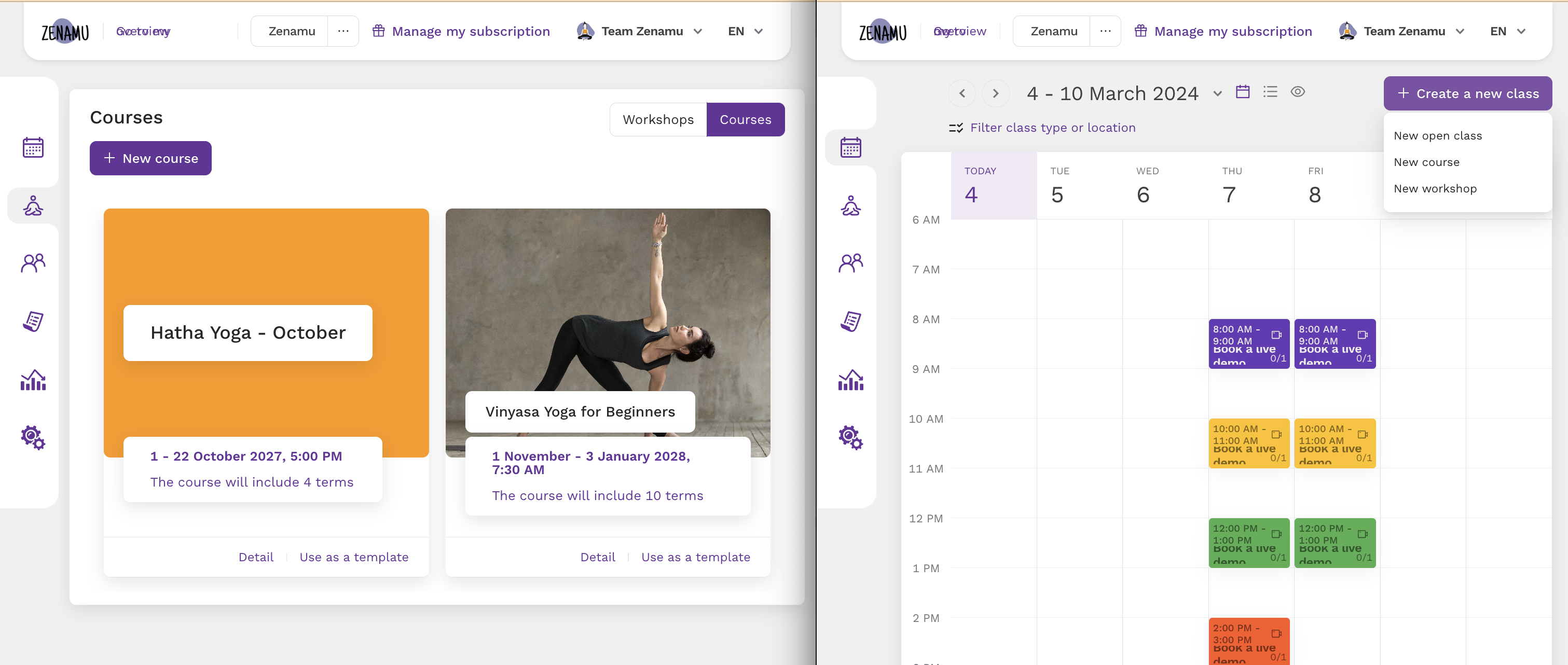Expand the date range 4-10 March 2024 picker

coord(1219,93)
